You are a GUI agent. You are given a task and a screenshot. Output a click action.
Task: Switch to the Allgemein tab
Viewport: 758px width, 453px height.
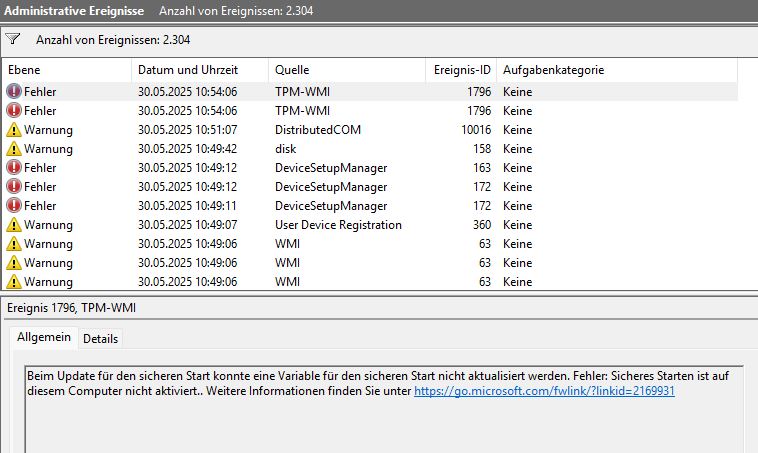(x=44, y=337)
